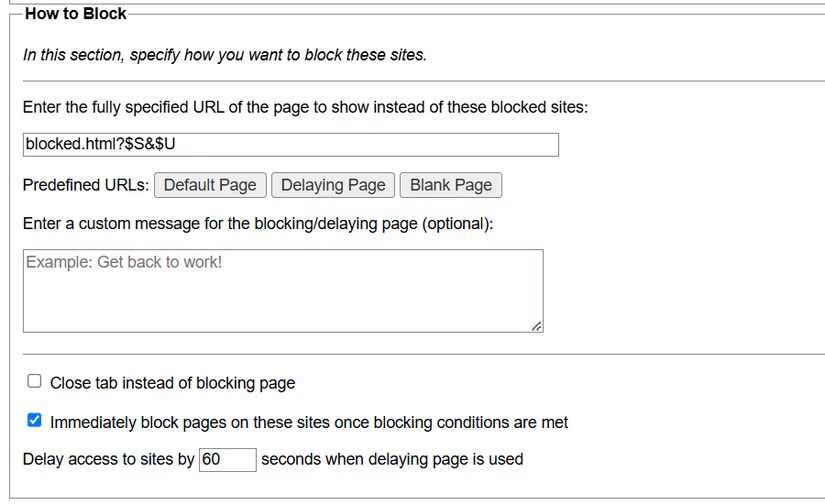Viewport: 825px width, 504px height.
Task: Click the 'Enter a custom message' prompt text
Action: coord(258,224)
